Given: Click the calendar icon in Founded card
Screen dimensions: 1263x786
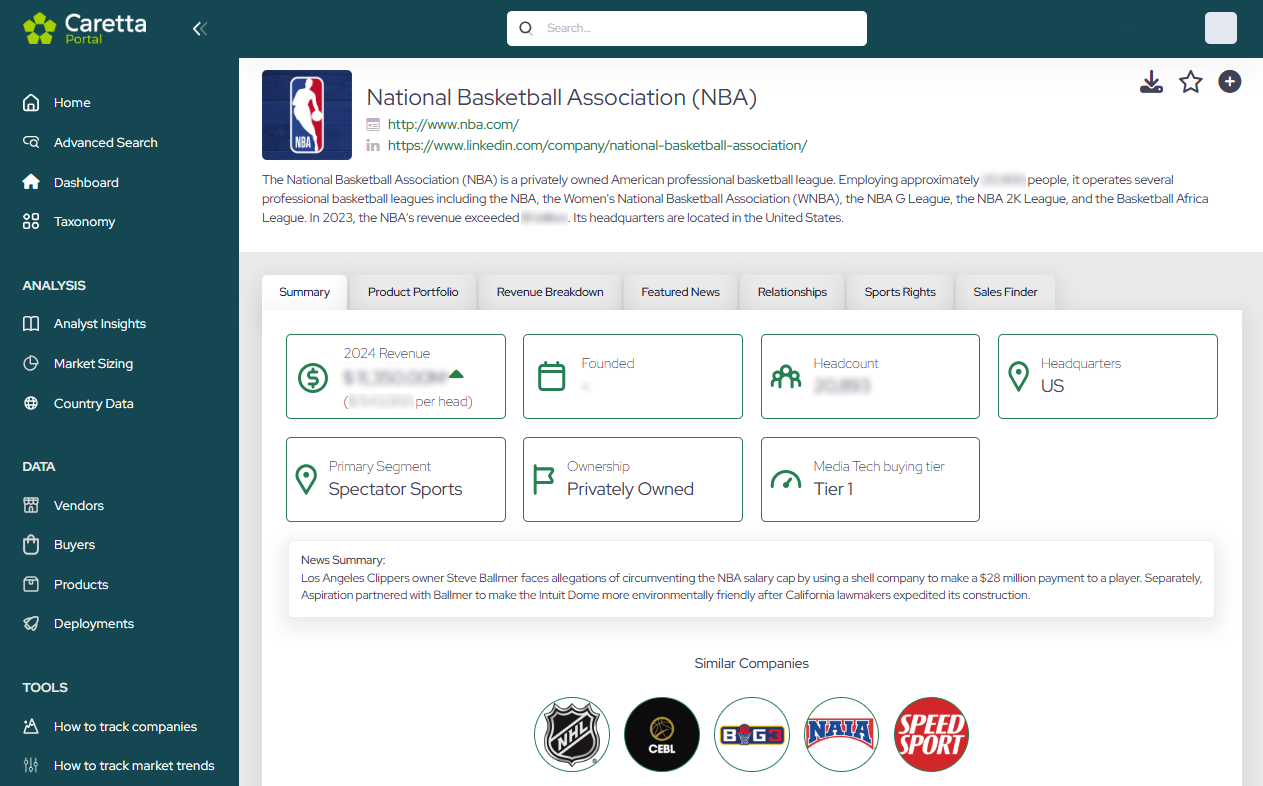Looking at the screenshot, I should click(x=552, y=377).
